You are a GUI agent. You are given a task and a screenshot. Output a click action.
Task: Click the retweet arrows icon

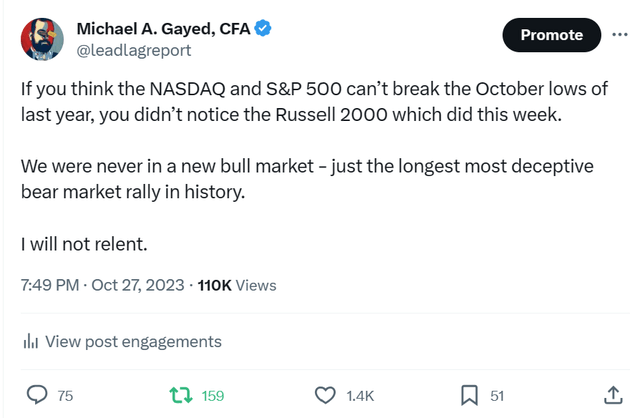(x=181, y=396)
